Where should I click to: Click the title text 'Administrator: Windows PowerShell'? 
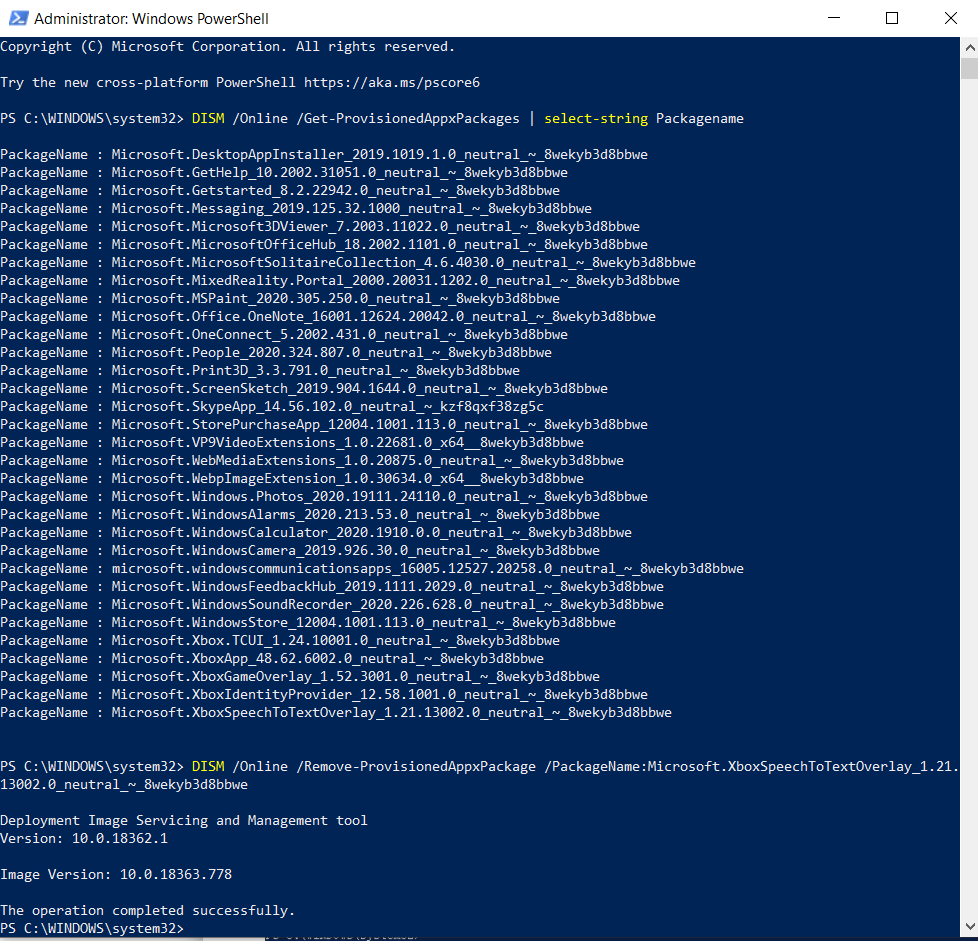click(x=150, y=18)
